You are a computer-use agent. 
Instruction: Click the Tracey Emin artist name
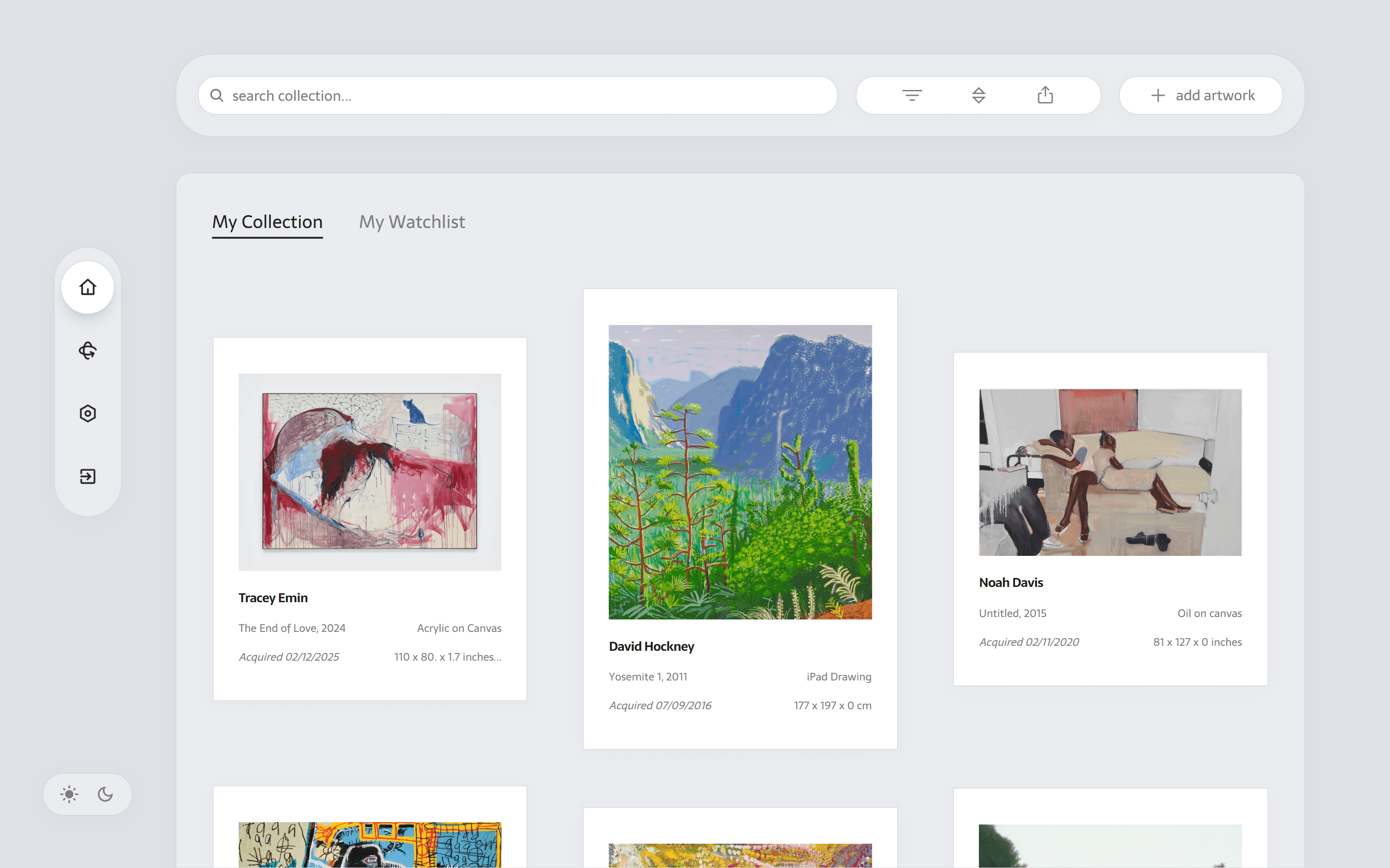(x=274, y=598)
